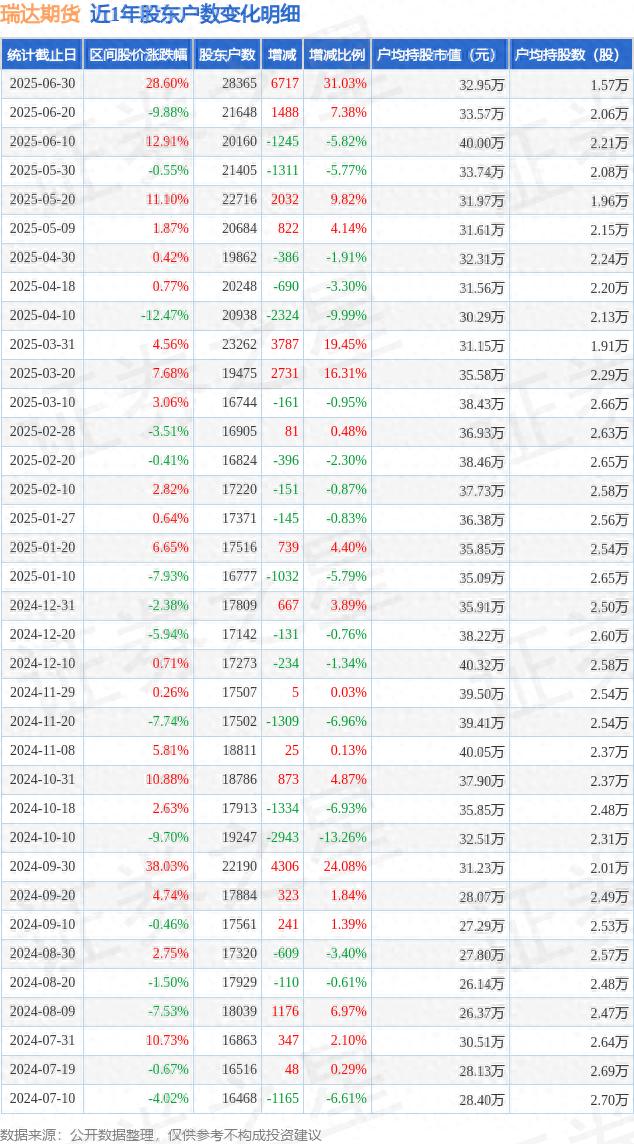Click the 瑞达期货 title text
634x1144 pixels.
(x=42, y=15)
